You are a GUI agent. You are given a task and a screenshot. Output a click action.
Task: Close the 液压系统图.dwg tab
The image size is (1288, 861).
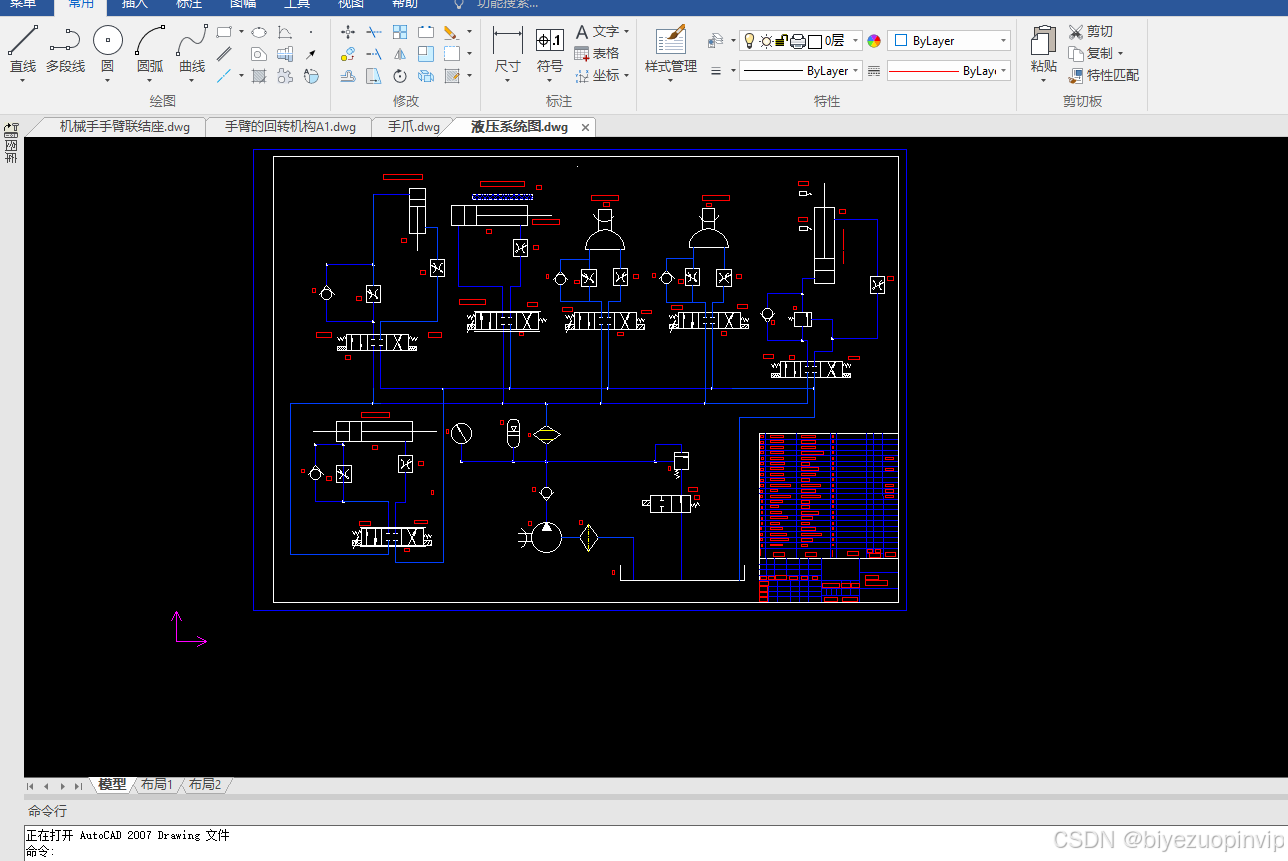585,127
